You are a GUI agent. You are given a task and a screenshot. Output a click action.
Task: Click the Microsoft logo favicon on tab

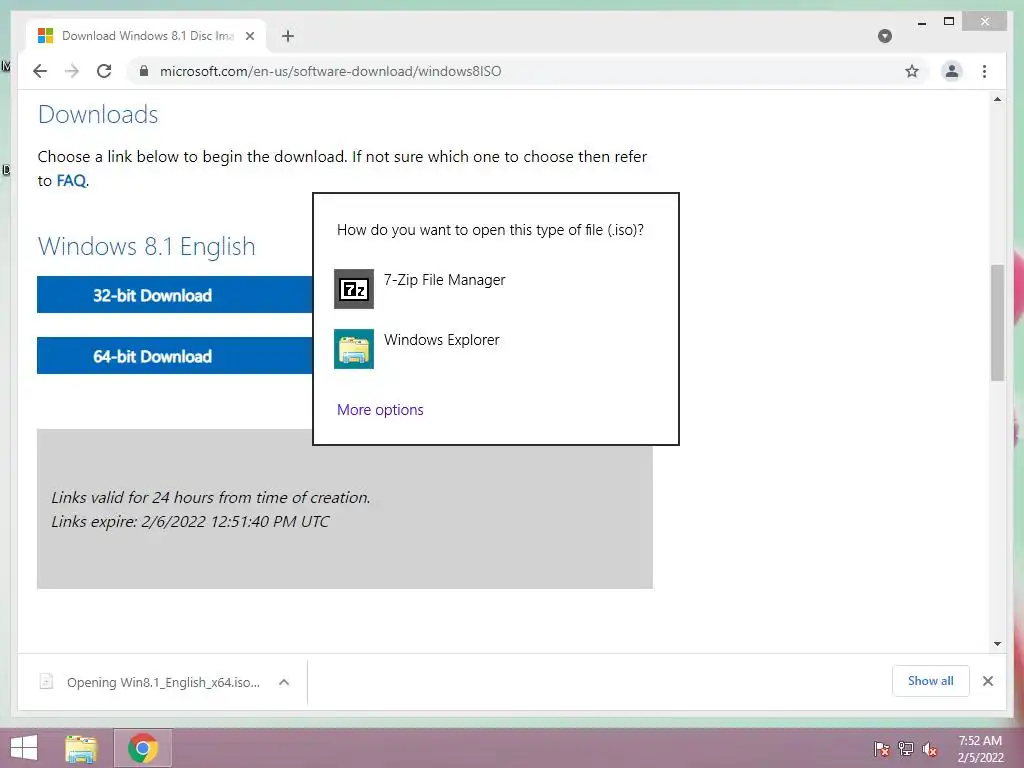(45, 36)
